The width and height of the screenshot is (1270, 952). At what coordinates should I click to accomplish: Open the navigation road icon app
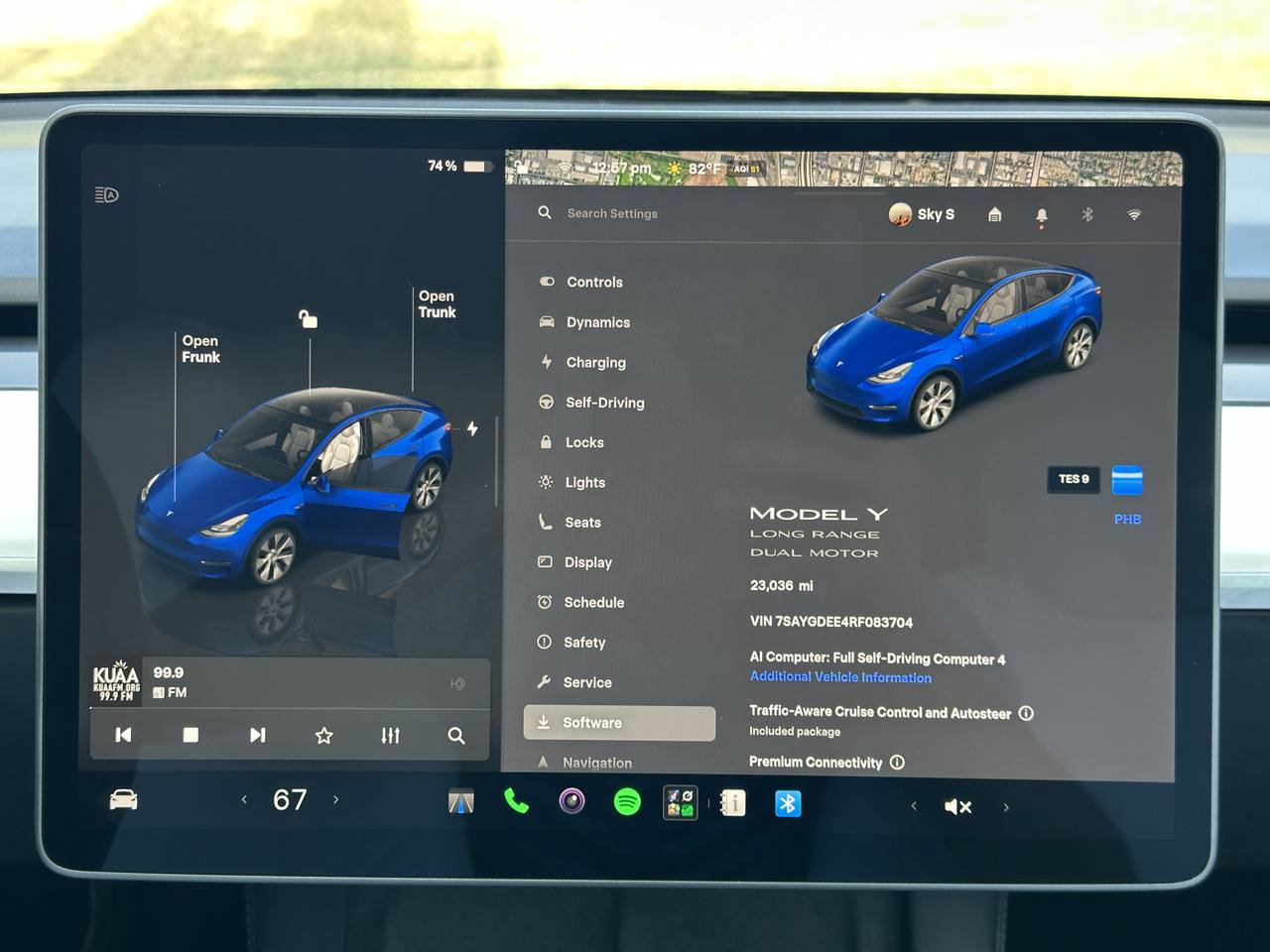click(461, 801)
